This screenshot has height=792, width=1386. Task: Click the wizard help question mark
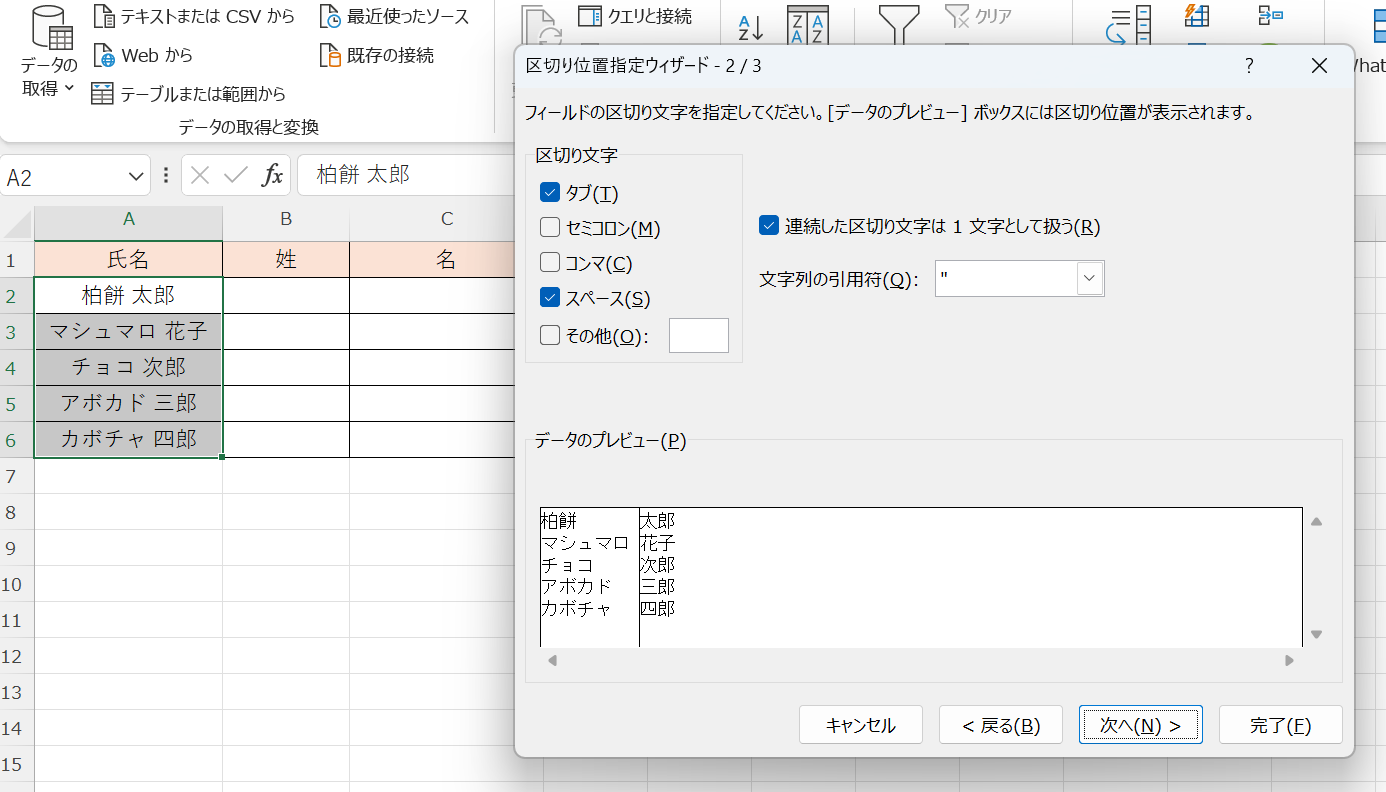coord(1249,66)
